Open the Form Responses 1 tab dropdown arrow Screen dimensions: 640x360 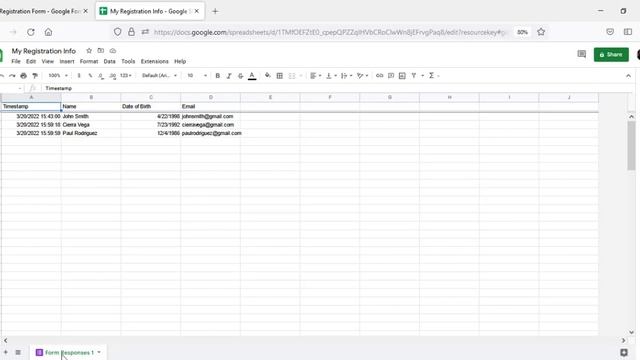coord(99,352)
